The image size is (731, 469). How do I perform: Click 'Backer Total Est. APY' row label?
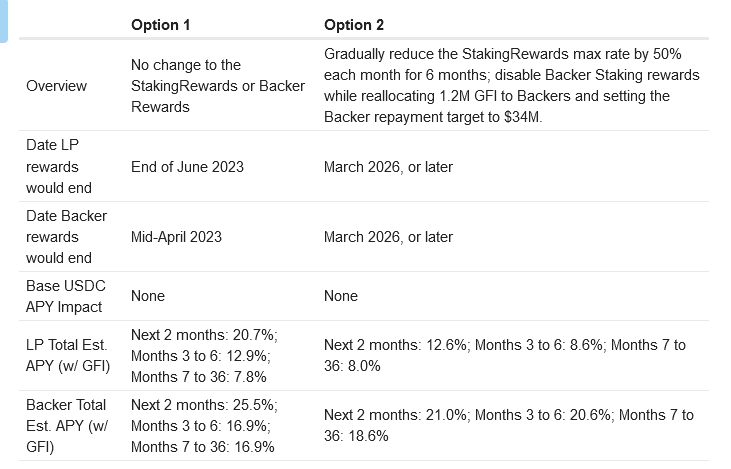pyautogui.click(x=67, y=426)
